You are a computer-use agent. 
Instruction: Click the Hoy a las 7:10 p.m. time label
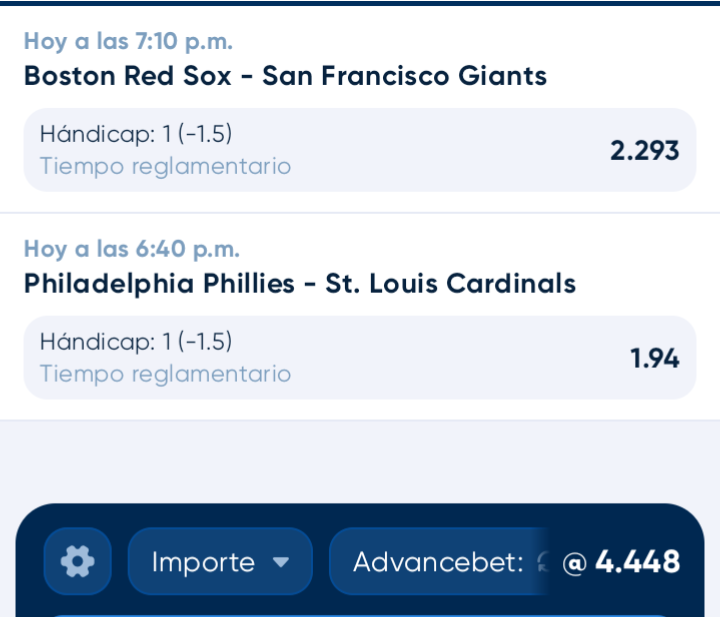(128, 41)
